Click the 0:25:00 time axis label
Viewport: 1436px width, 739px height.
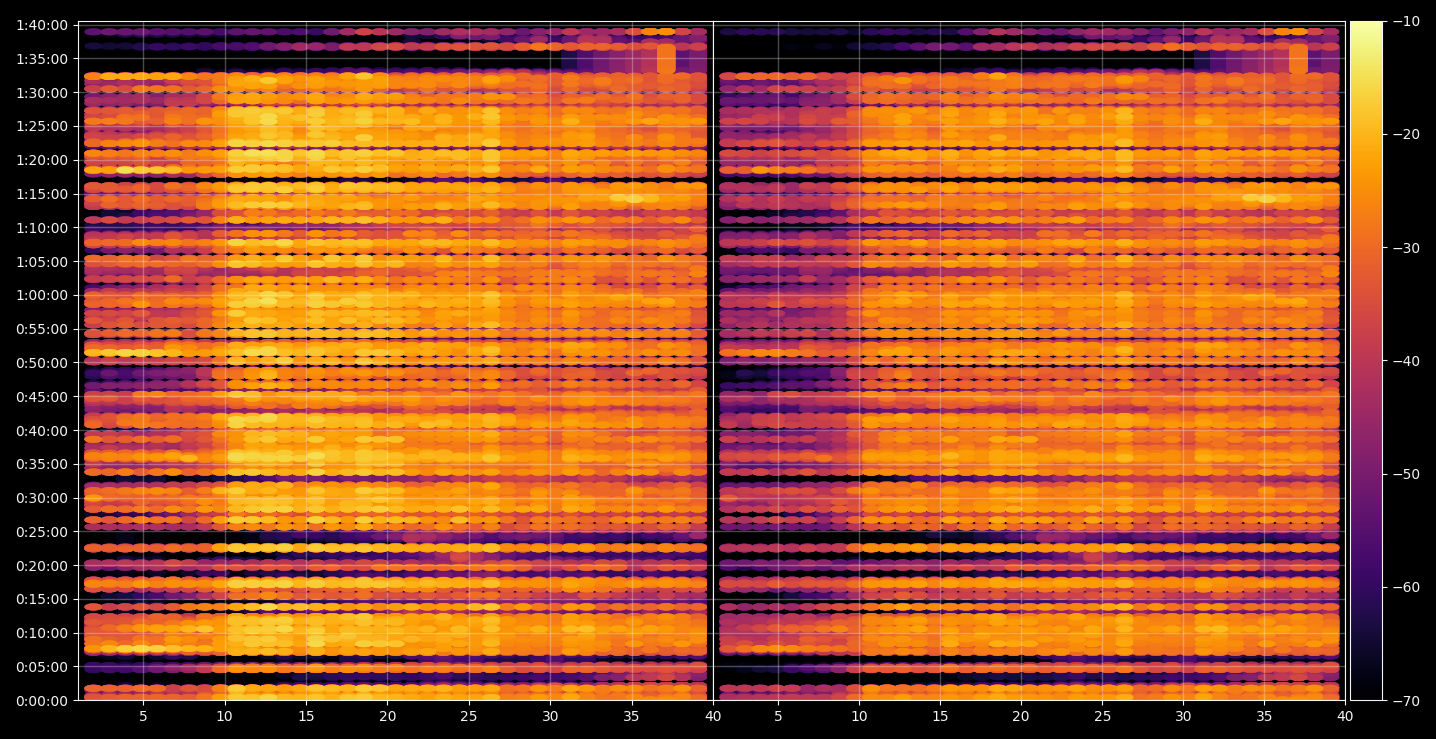[x=42, y=531]
